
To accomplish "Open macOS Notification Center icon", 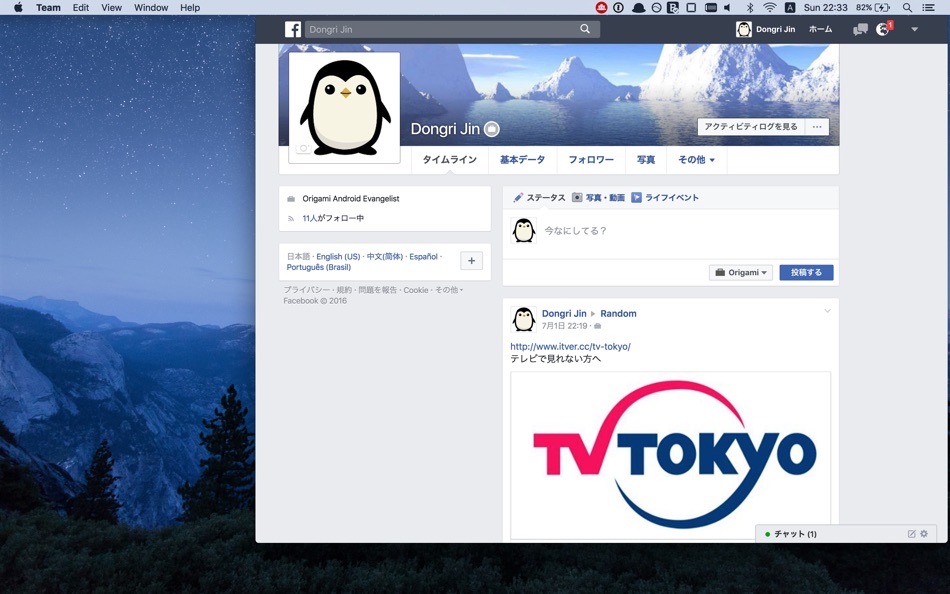I will click(928, 7).
